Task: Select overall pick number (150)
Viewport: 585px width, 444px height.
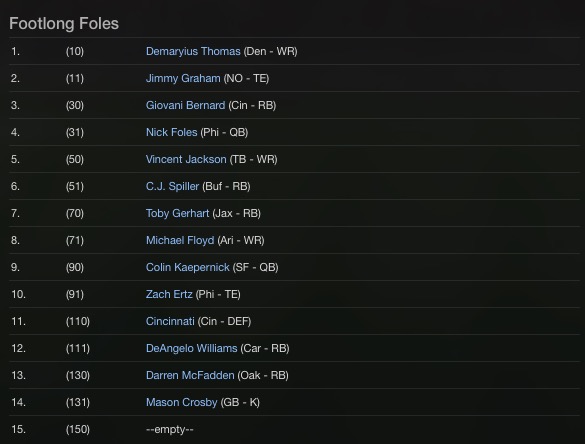Action: 78,429
